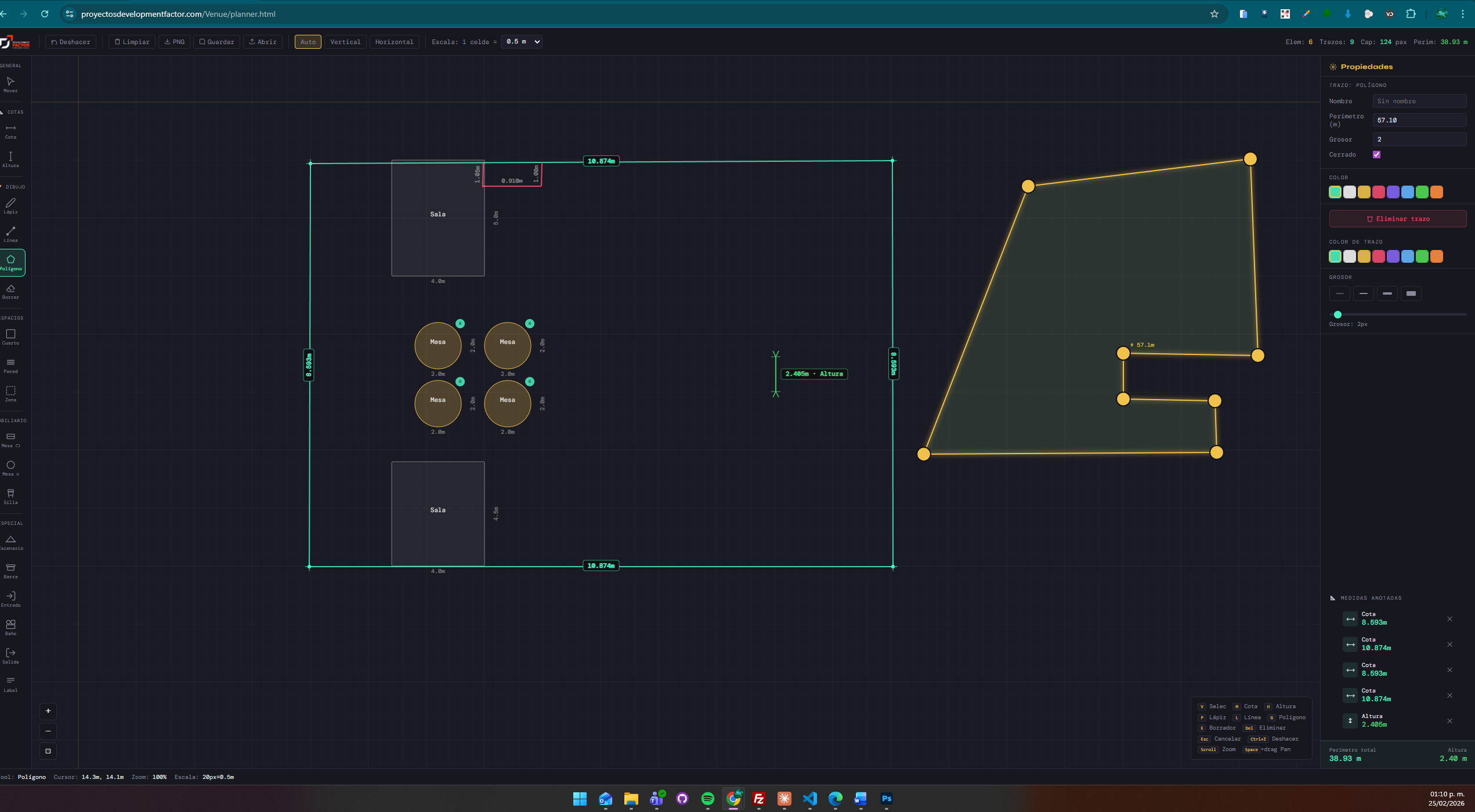The width and height of the screenshot is (1475, 812).
Task: Add a rectangular Mesa from sidebar
Action: 10,440
